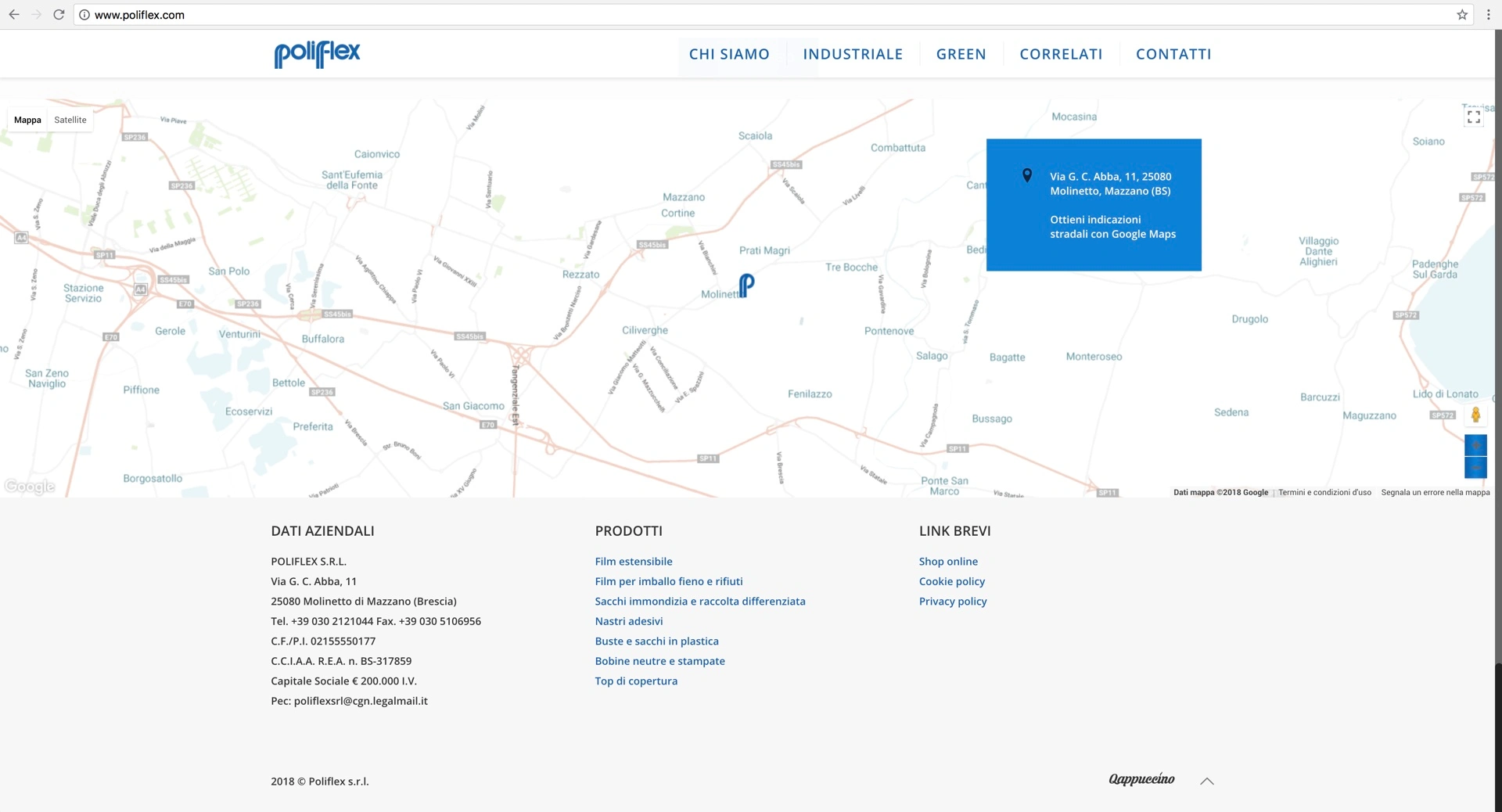1502x812 pixels.
Task: Click the Google logo on the map
Action: click(x=30, y=487)
